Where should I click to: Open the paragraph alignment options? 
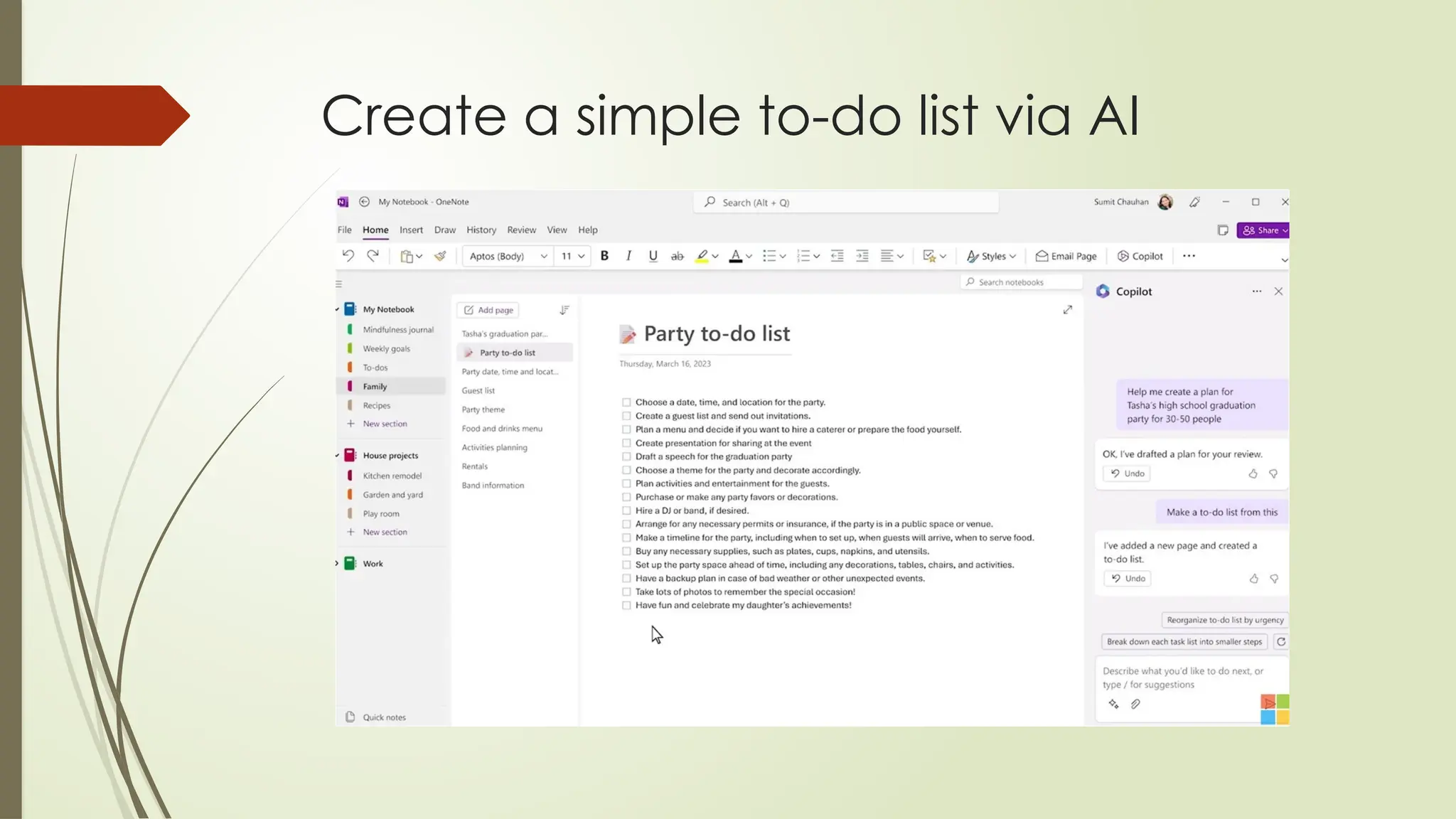point(892,256)
